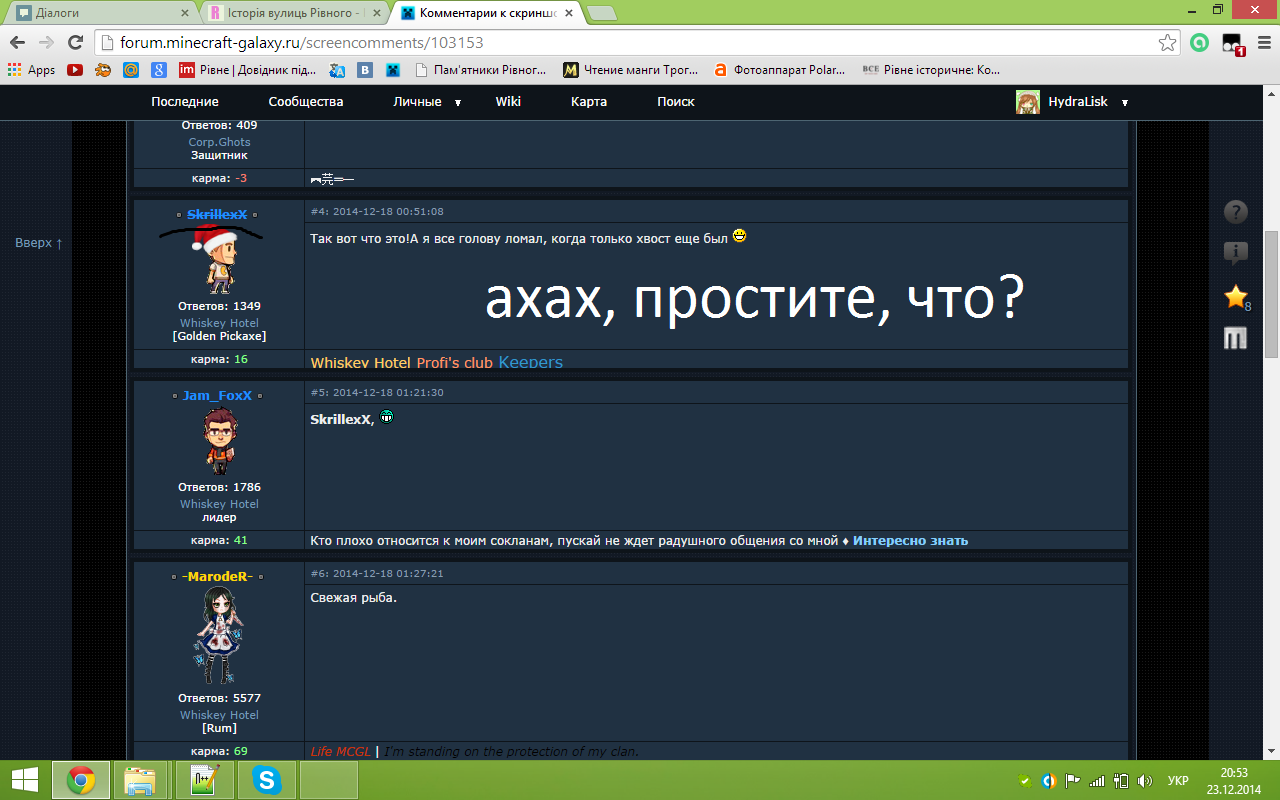The image size is (1280, 800).
Task: Open the Windows Start button
Action: coord(25,780)
